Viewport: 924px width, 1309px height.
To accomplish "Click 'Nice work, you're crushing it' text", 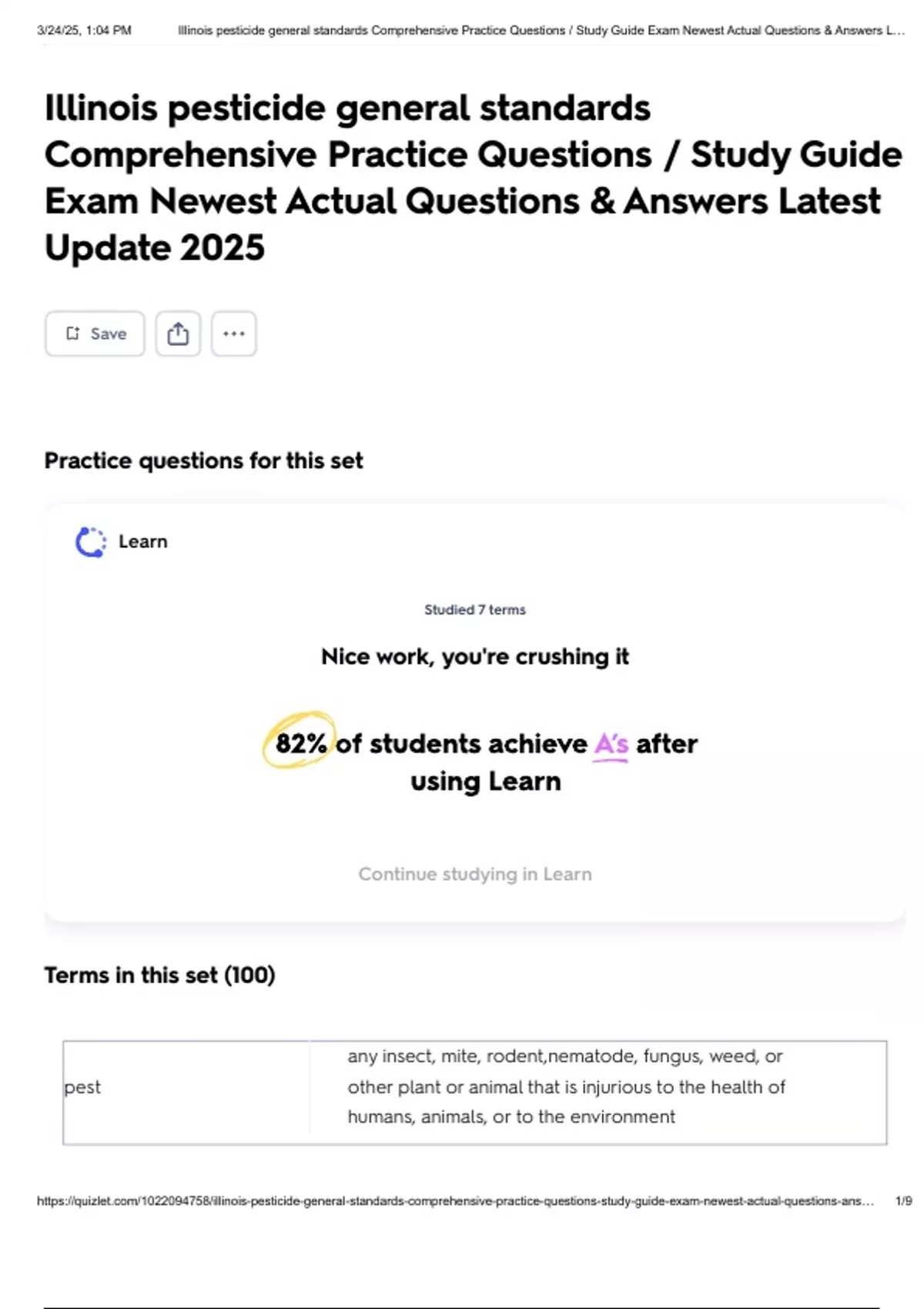I will (474, 657).
